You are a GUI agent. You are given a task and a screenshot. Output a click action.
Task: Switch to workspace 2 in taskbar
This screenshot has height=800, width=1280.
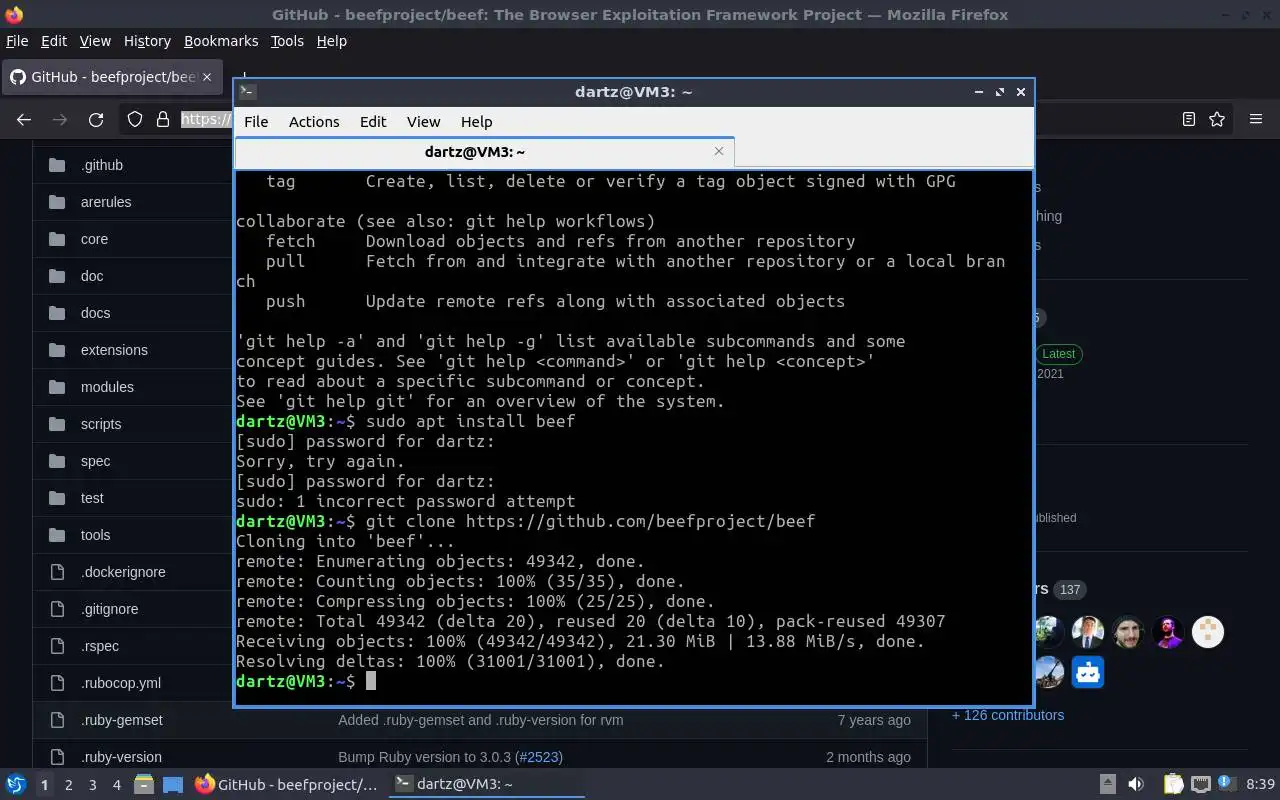tap(68, 785)
